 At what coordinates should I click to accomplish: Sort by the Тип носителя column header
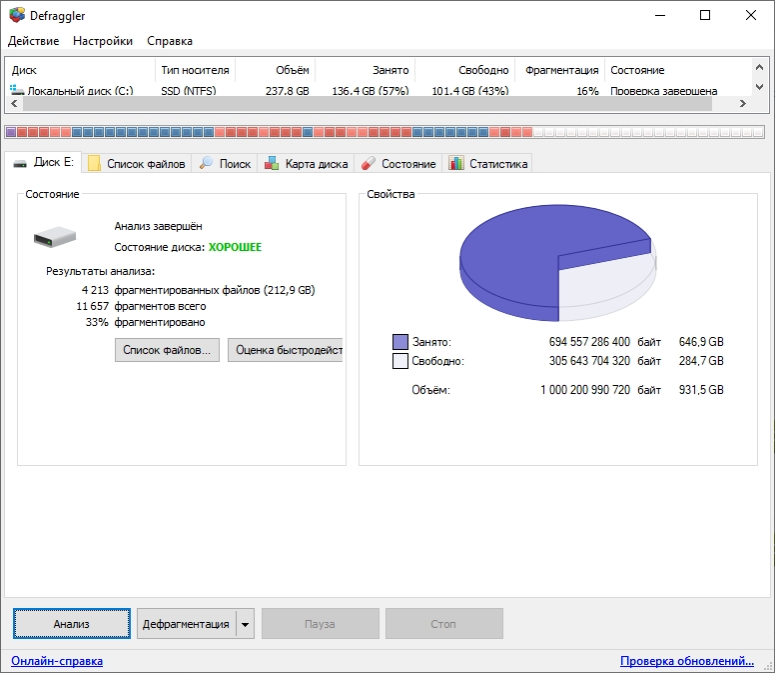195,70
